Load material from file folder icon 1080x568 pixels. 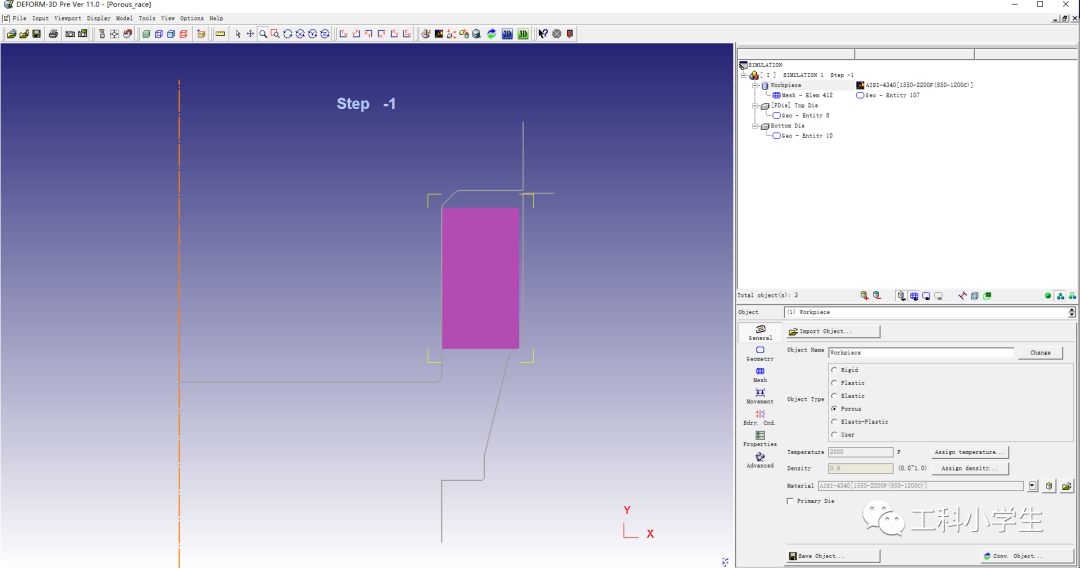tap(1066, 486)
